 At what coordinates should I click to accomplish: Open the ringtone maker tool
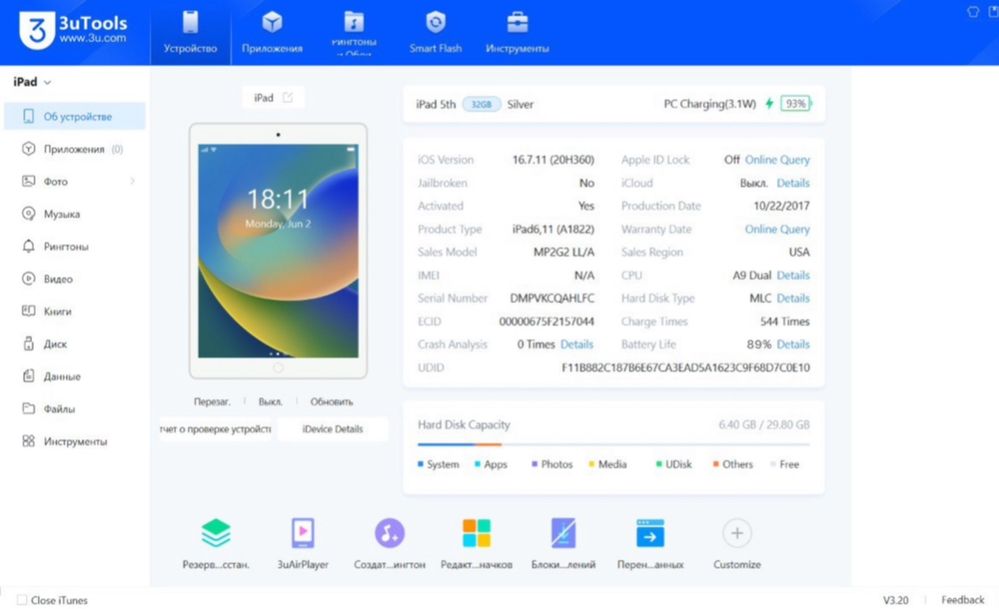click(389, 543)
